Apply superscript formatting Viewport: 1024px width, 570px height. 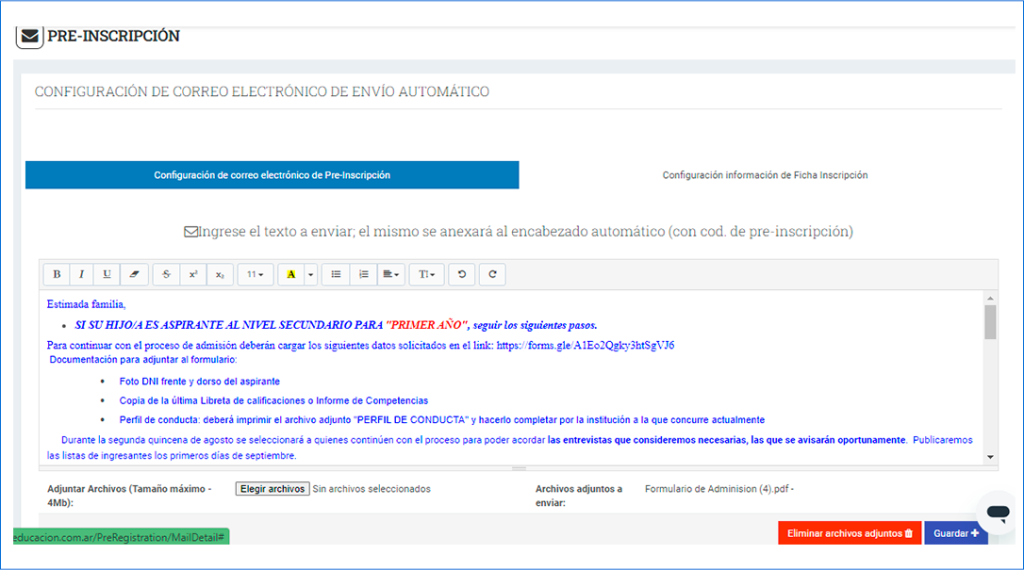[193, 274]
